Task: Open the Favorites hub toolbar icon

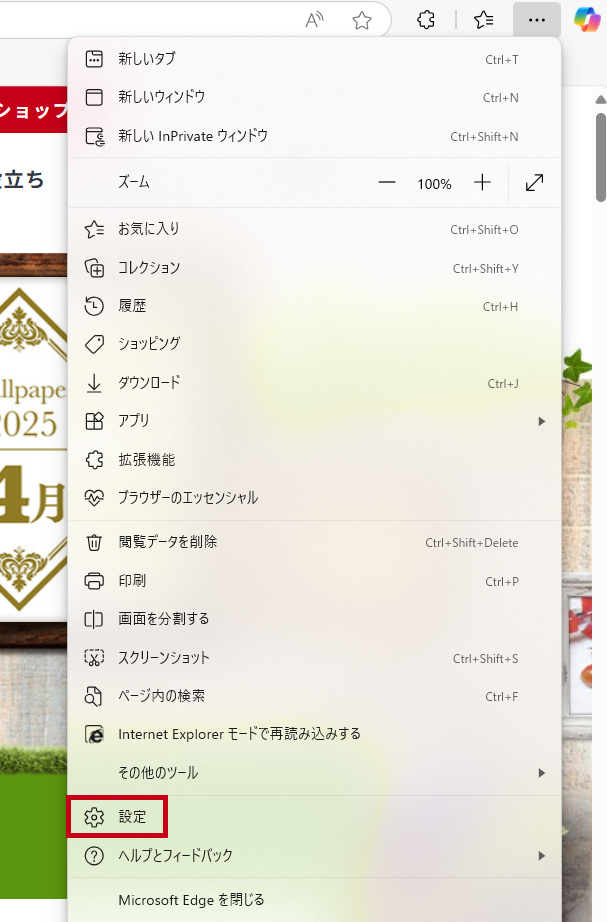Action: click(x=483, y=20)
